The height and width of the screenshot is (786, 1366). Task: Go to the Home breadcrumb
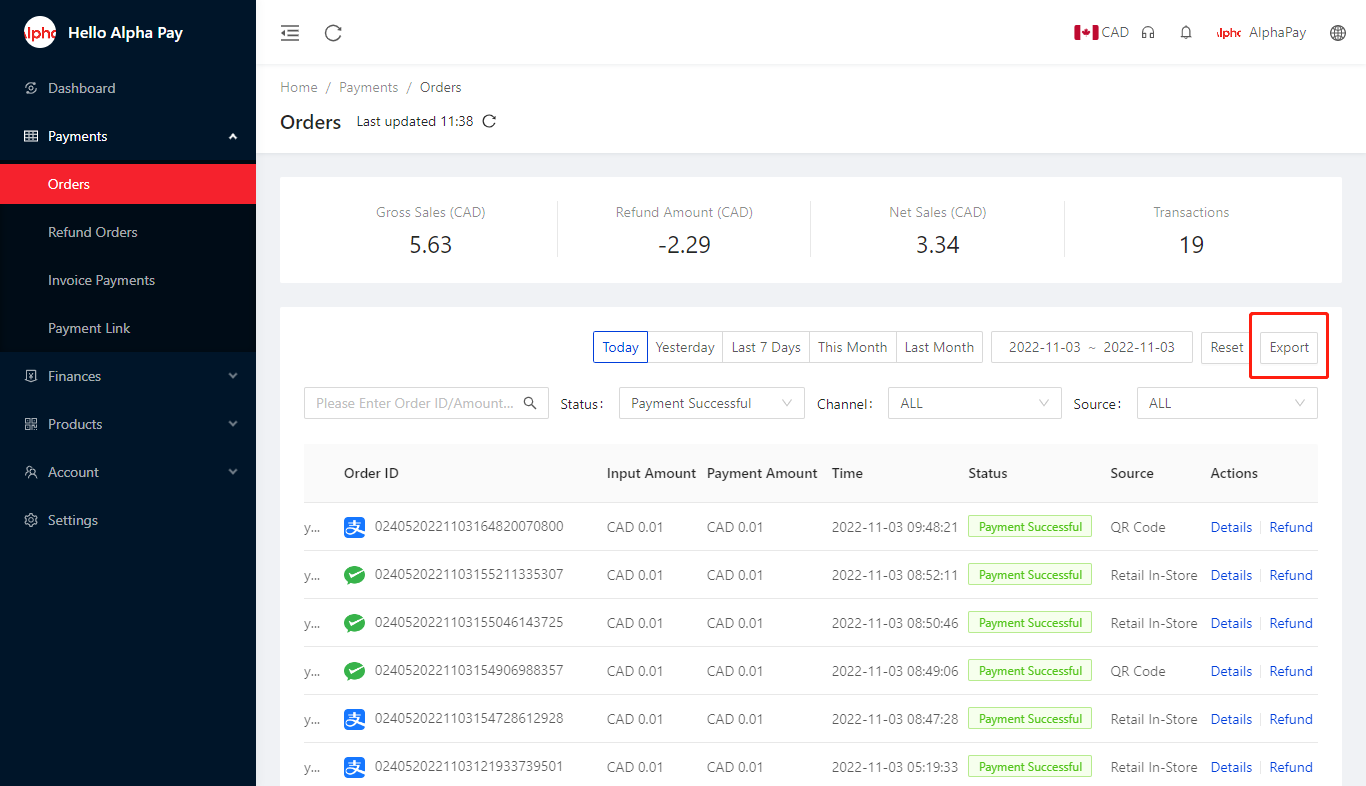[299, 87]
